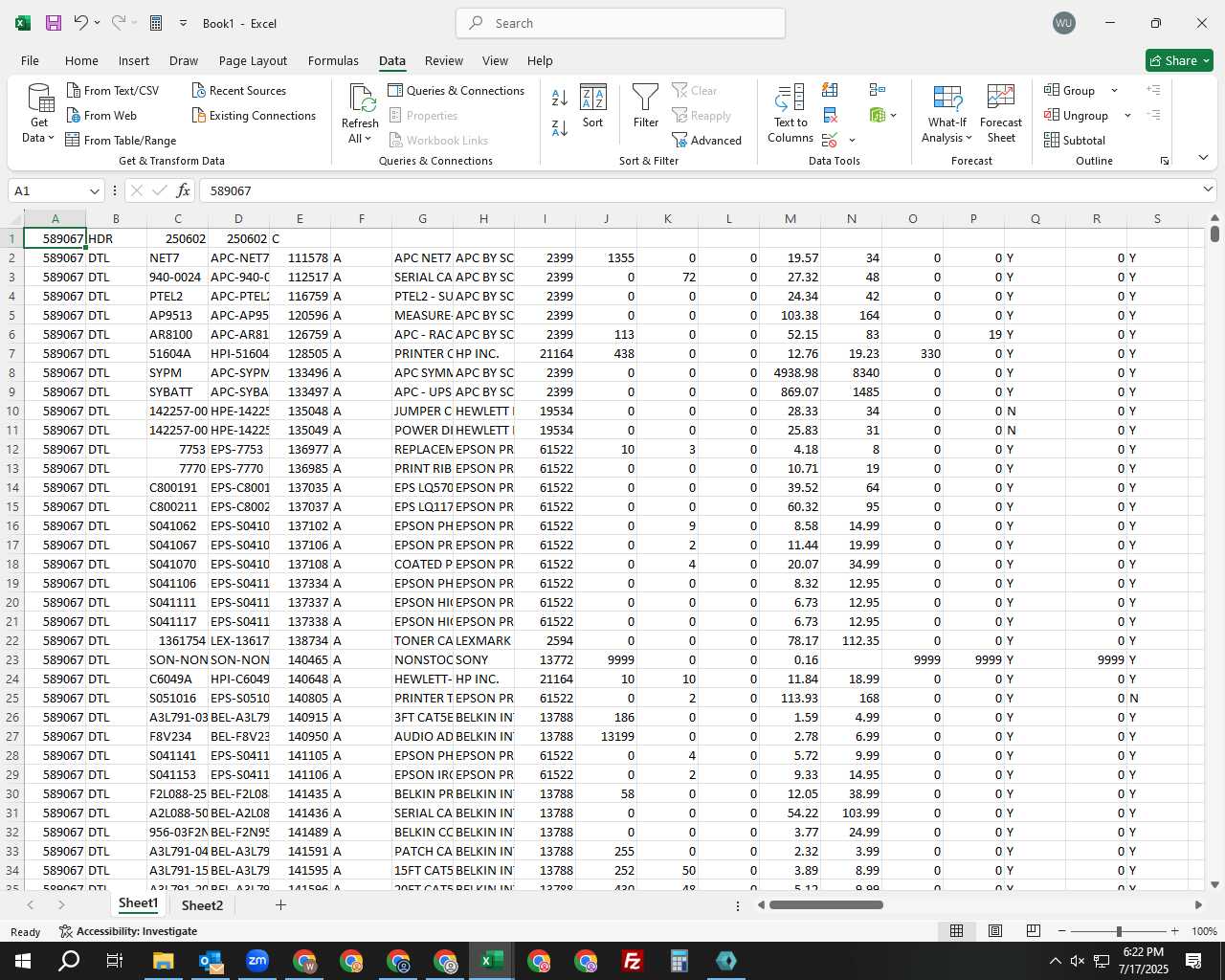1225x980 pixels.
Task: Switch to the Insert tab
Action: pyautogui.click(x=134, y=60)
